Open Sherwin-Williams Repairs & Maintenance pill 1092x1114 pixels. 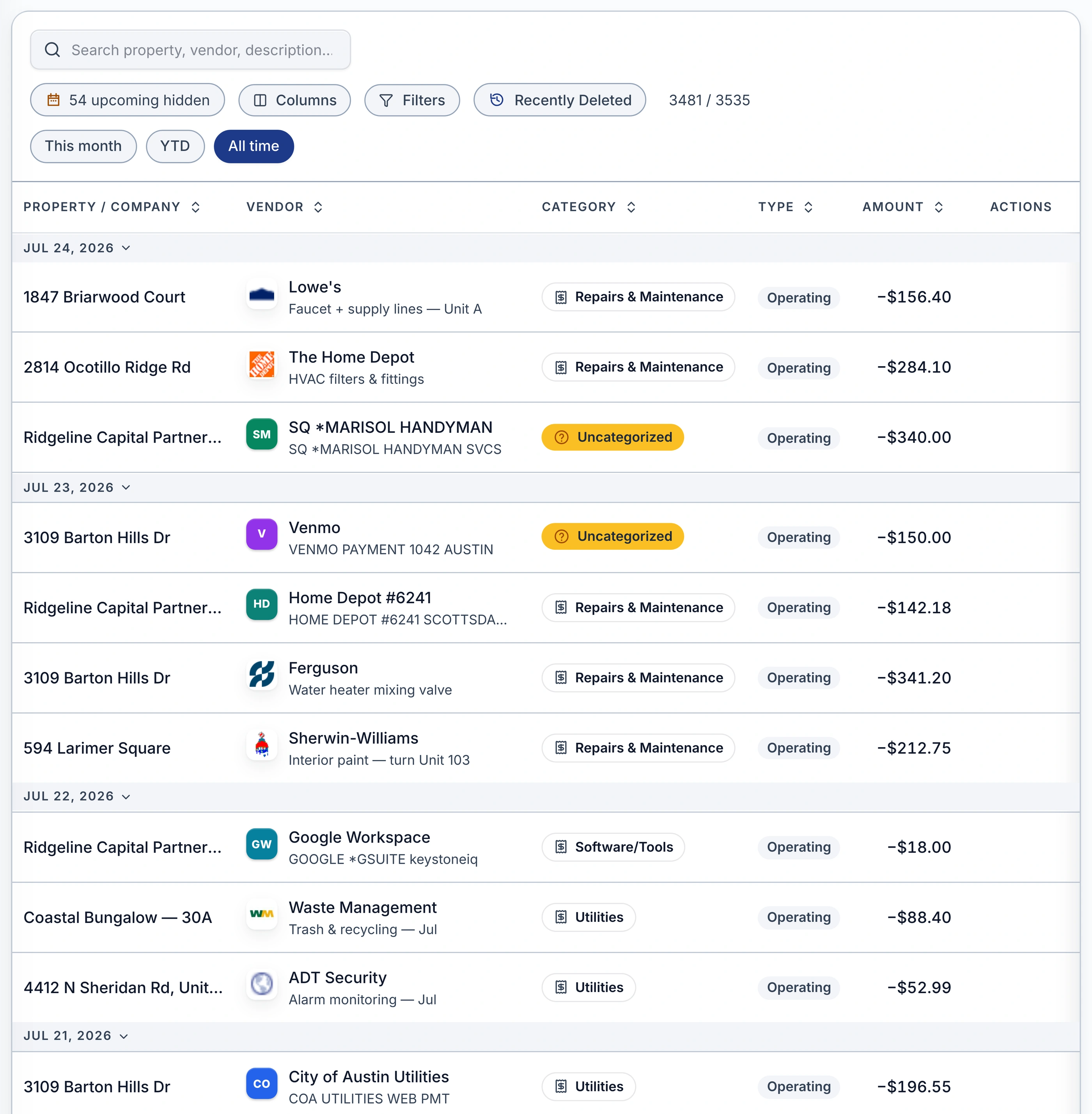click(x=638, y=748)
